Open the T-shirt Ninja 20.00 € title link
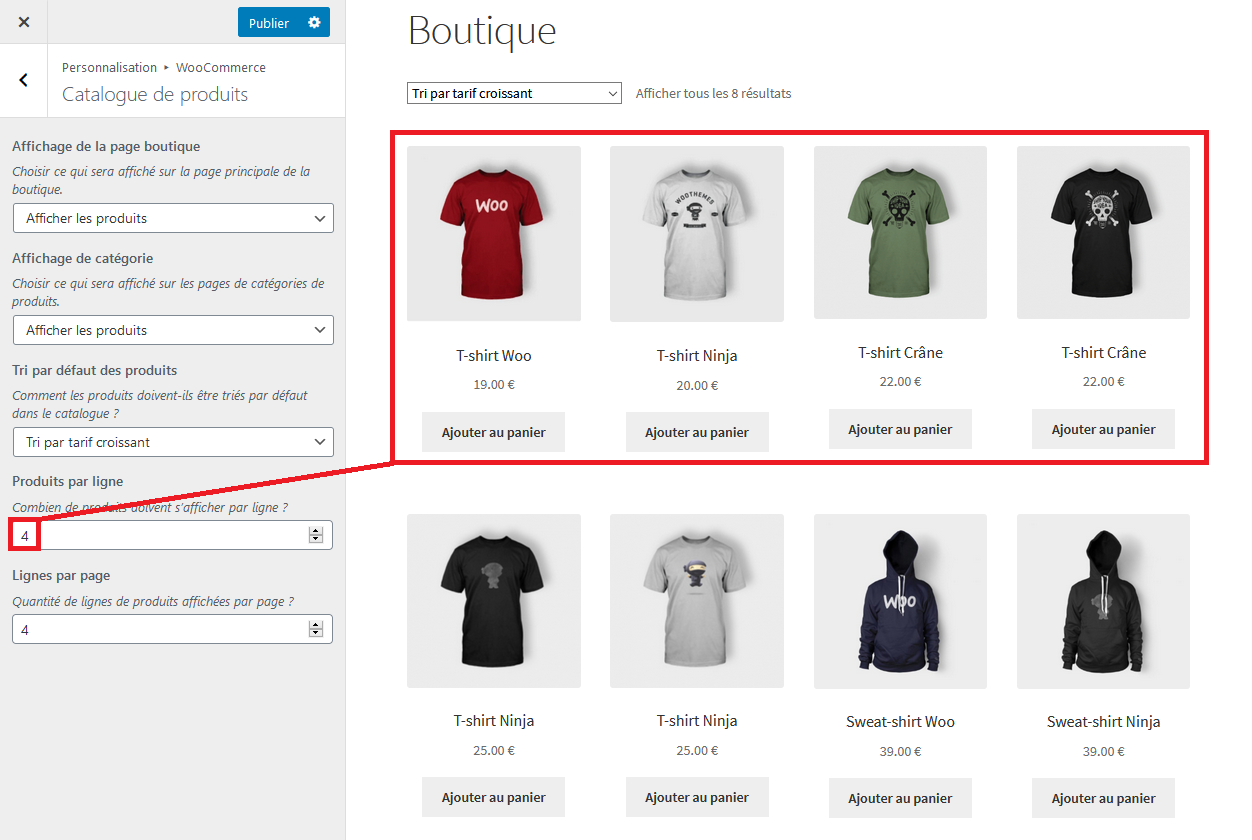This screenshot has height=840, width=1252. (x=697, y=356)
